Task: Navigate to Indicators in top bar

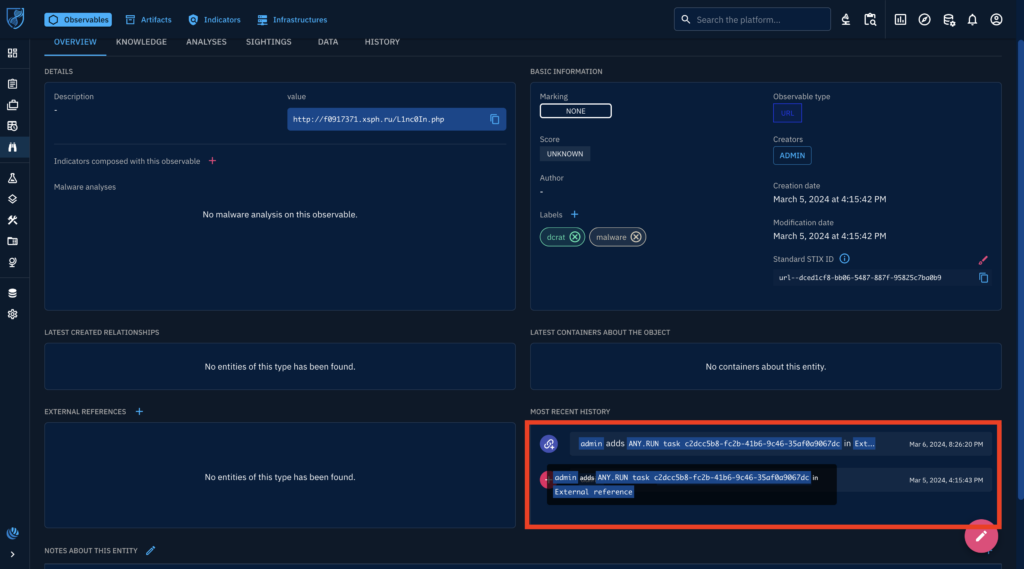Action: [217, 19]
